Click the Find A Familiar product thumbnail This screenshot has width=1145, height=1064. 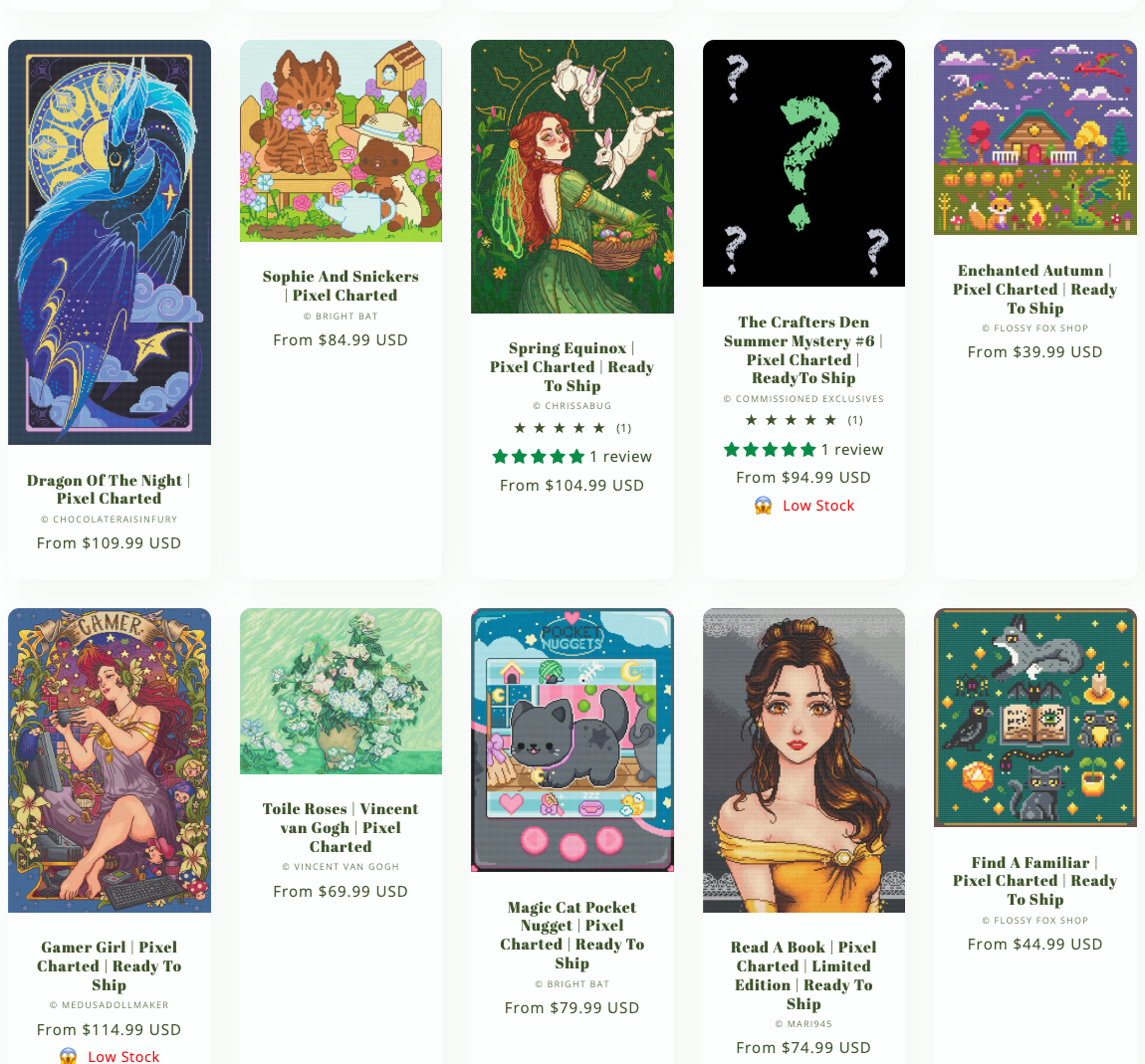(x=1035, y=718)
